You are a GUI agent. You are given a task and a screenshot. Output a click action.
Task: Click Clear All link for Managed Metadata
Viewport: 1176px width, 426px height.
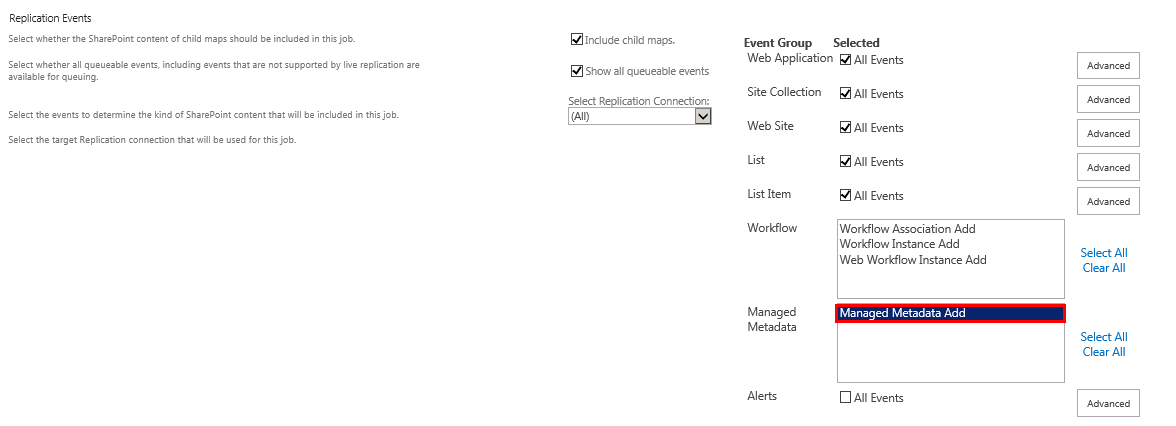(1104, 352)
